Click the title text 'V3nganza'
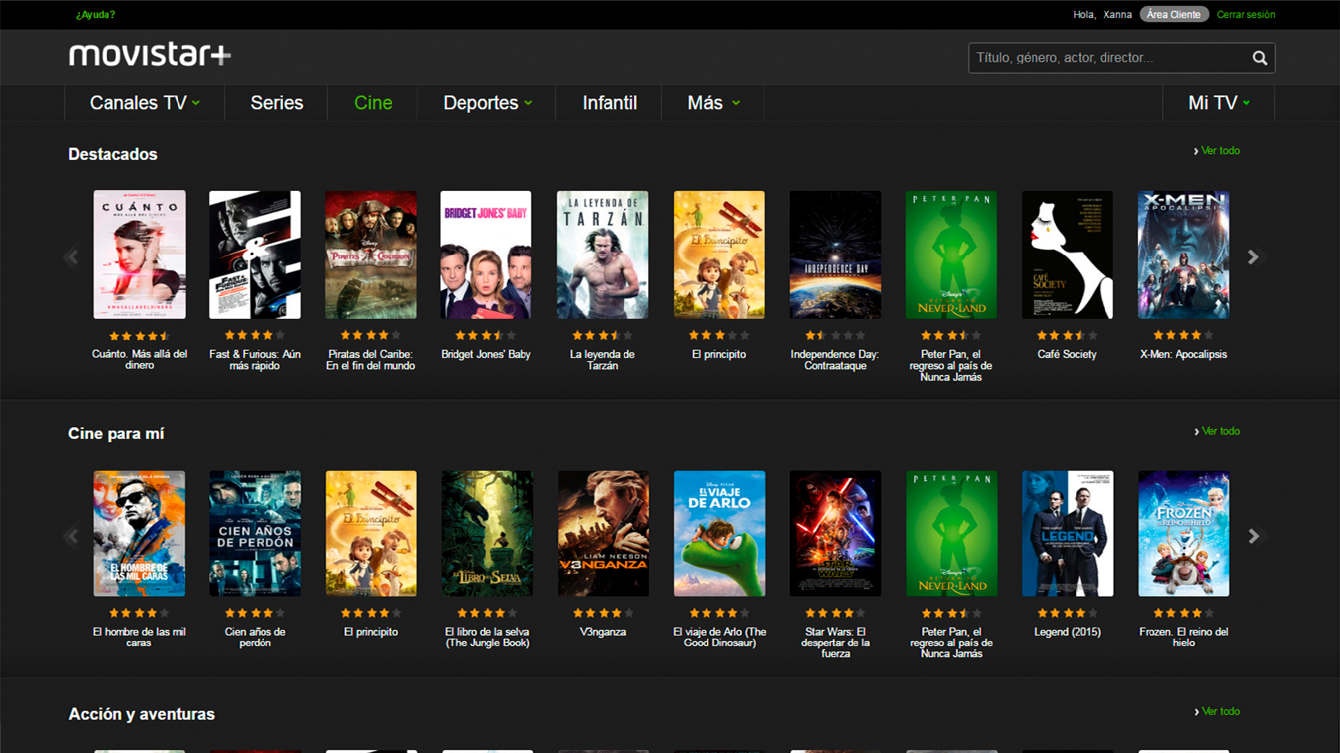The image size is (1340, 753). [603, 632]
